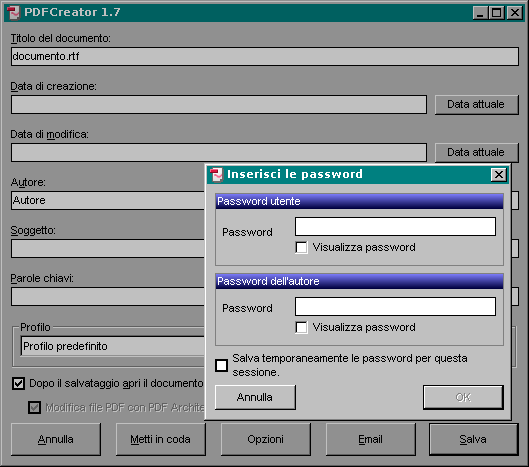Click the Parole chiavi text field
Viewport: 529px width, 467px height.
coord(108,296)
